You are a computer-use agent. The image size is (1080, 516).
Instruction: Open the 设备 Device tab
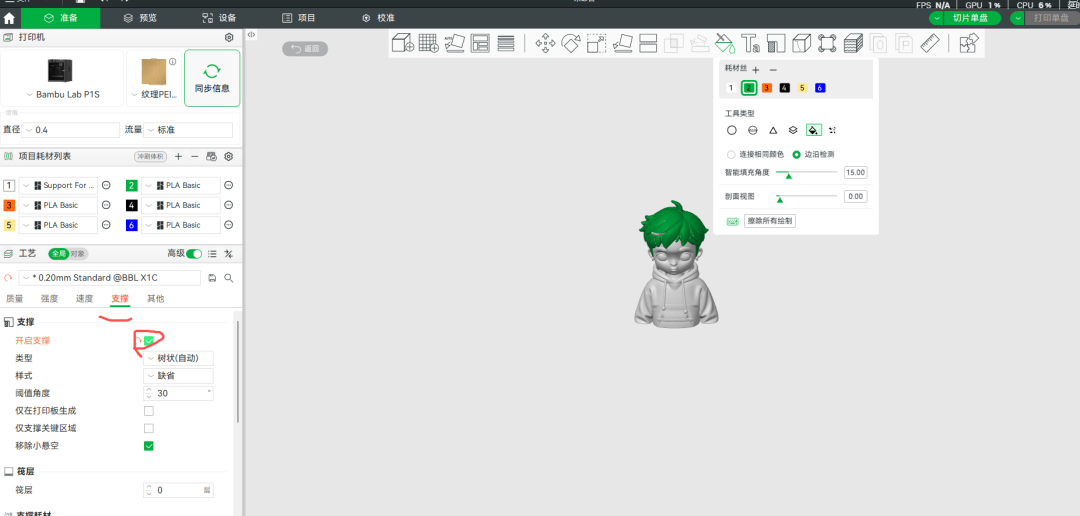[219, 18]
